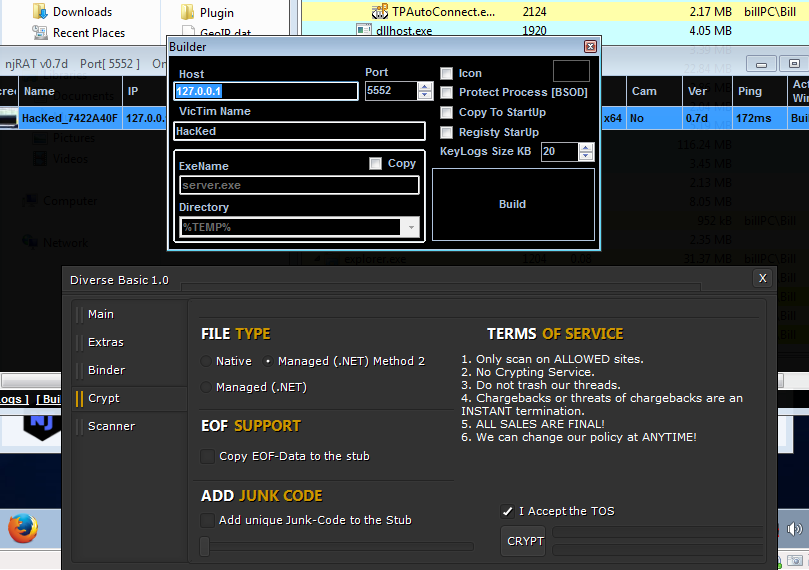Screen dimensions: 809x570
Task: Check Add unique Junk-Code to the Stub
Action: point(207,520)
